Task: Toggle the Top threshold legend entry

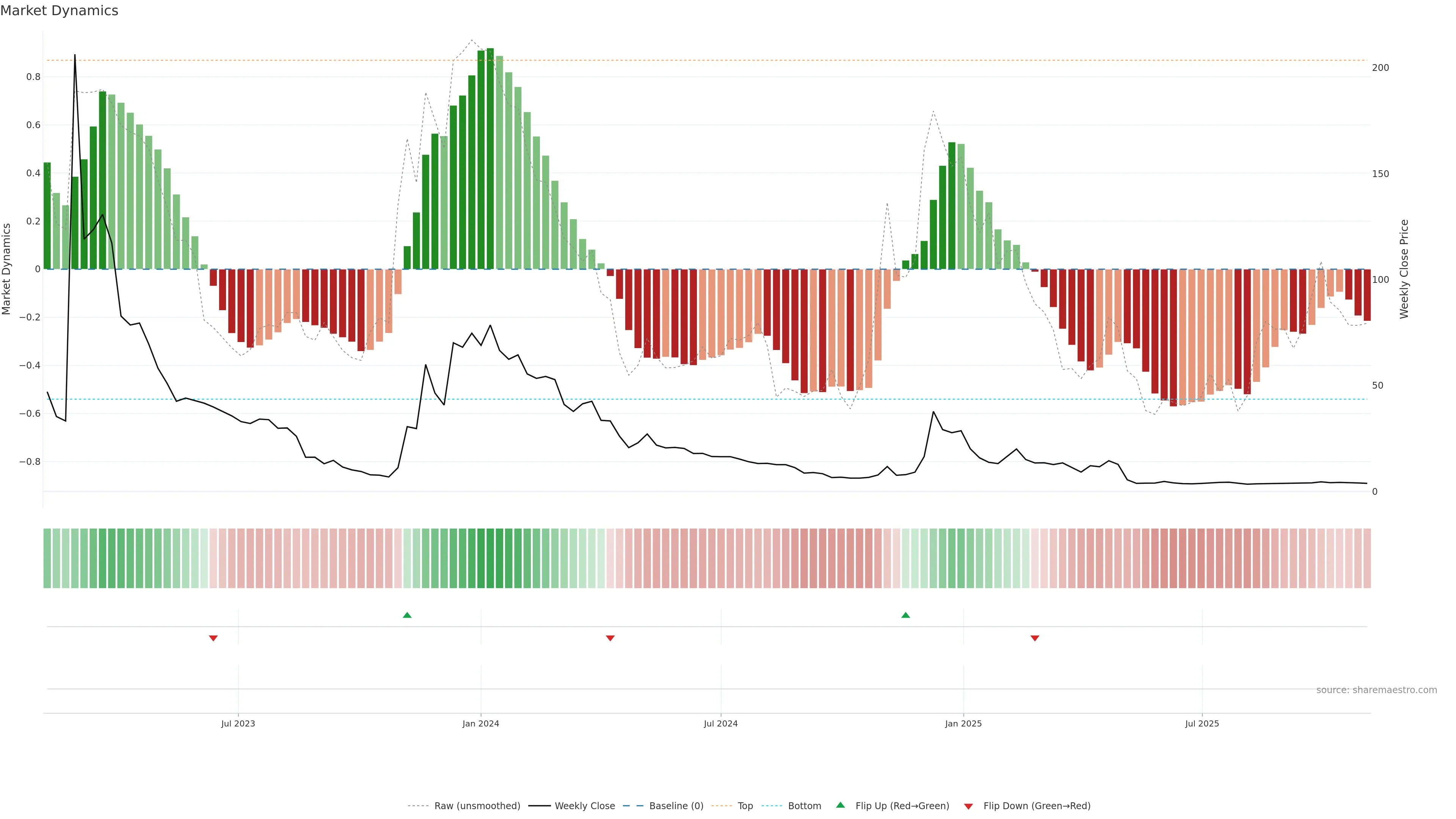Action: 745,806
